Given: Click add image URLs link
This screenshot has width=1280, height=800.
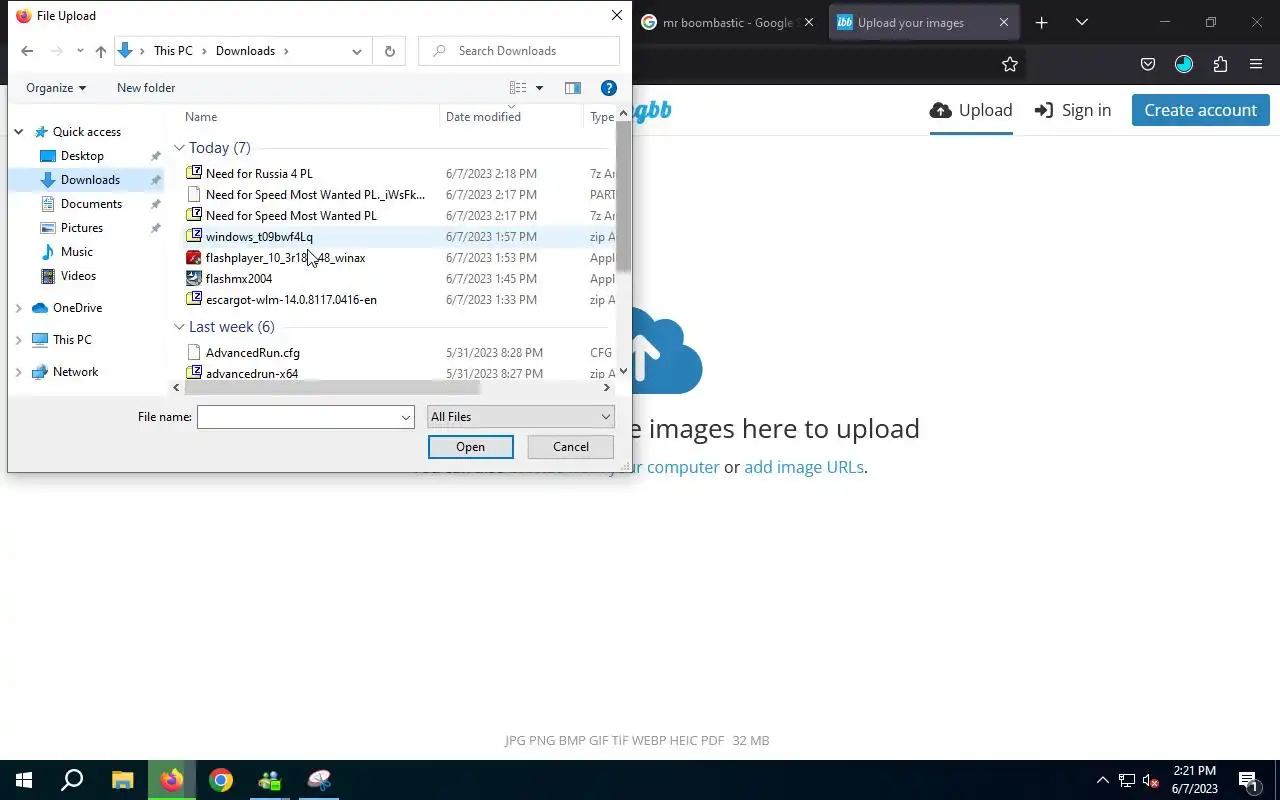Looking at the screenshot, I should click(804, 467).
